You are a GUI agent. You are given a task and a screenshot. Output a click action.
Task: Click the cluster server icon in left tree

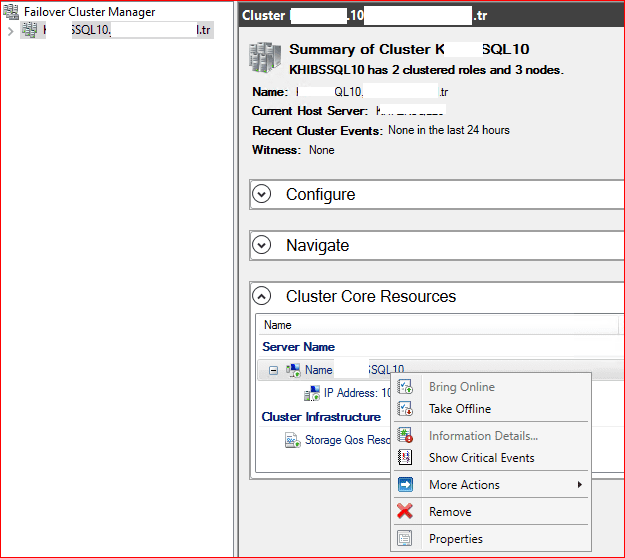coord(30,30)
